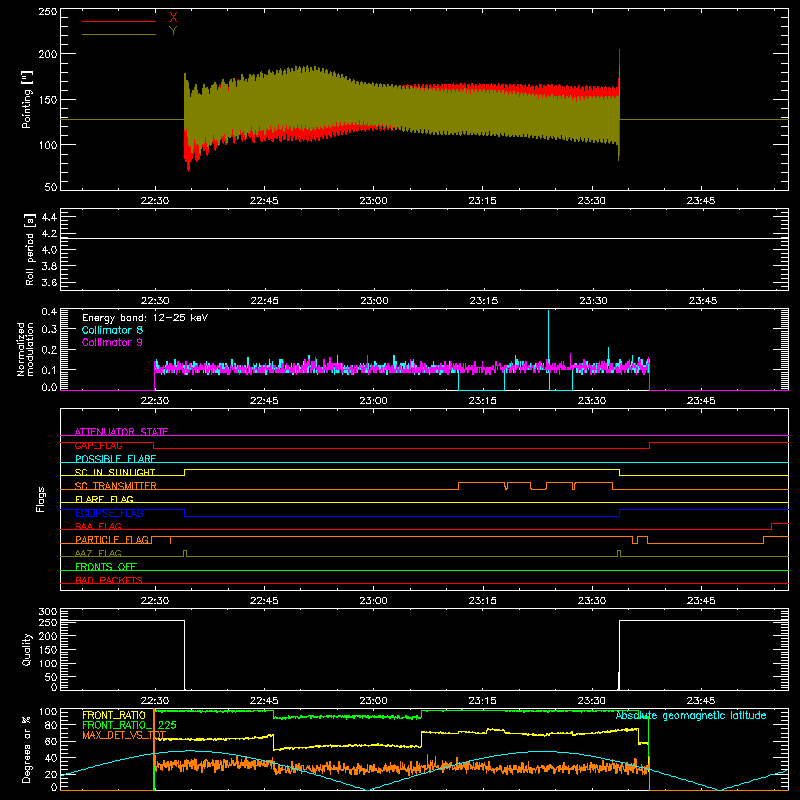Click the 23:15 tick label under Flags plot

(483, 601)
